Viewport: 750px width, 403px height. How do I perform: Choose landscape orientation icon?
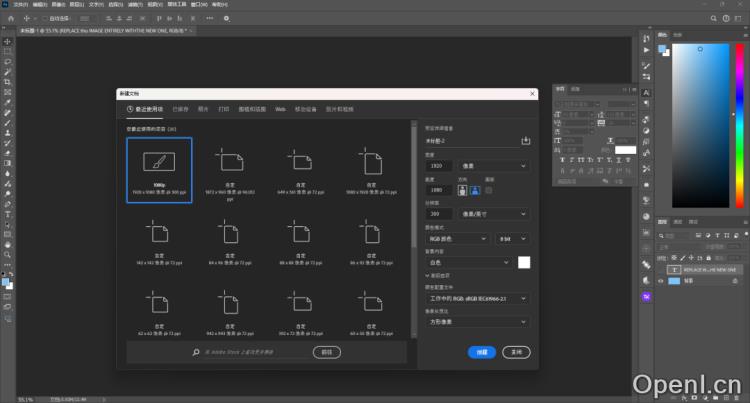pyautogui.click(x=475, y=189)
